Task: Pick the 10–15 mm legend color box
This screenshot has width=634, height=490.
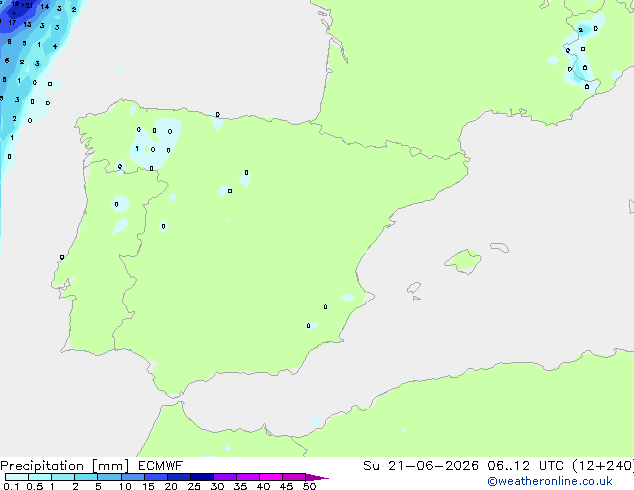Action: (x=132, y=477)
